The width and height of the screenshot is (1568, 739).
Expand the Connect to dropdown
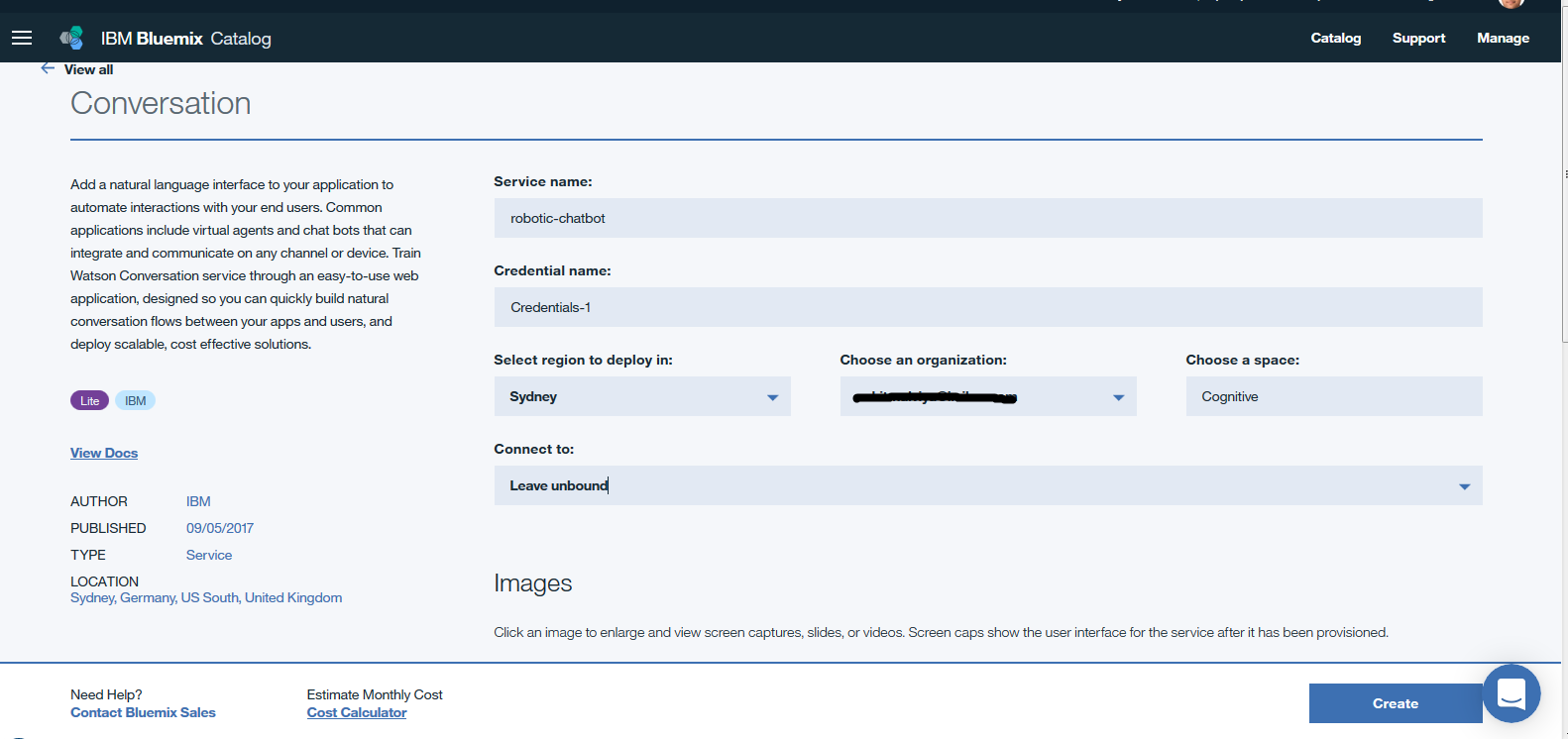pyautogui.click(x=988, y=485)
